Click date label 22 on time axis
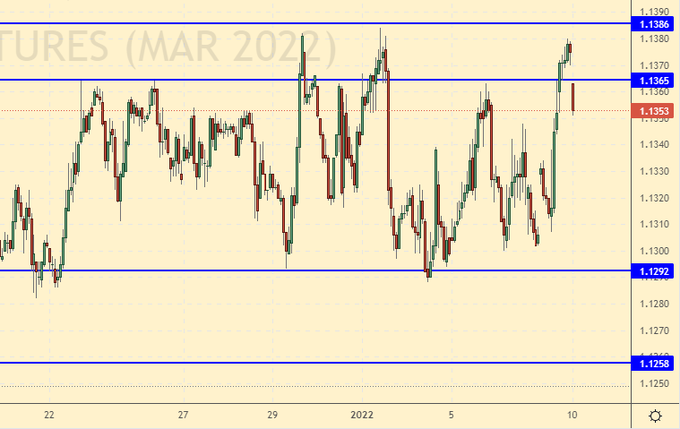 49,415
